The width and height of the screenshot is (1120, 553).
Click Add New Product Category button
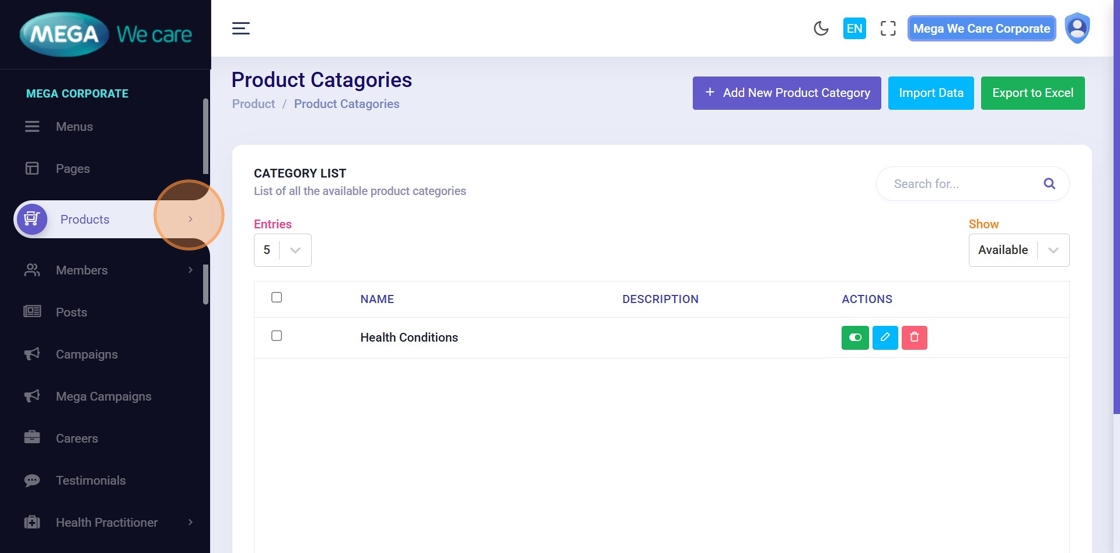click(x=786, y=93)
